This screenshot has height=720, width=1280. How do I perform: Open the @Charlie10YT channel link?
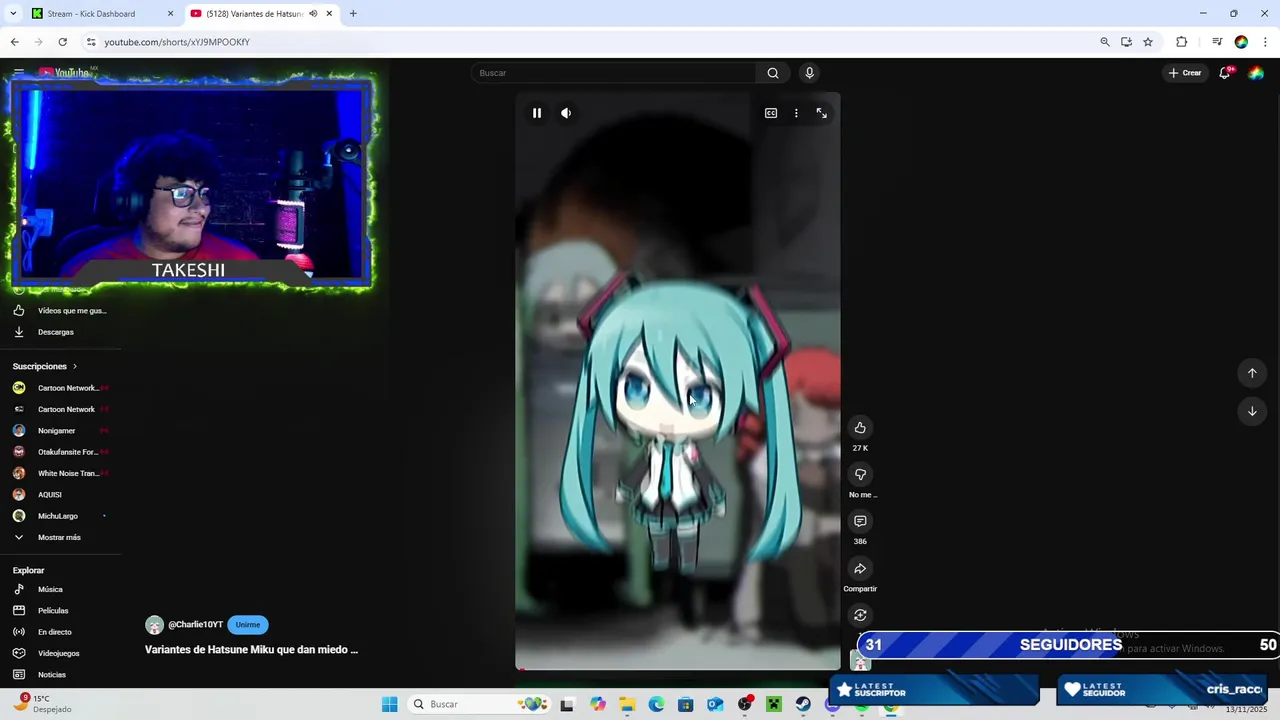pyautogui.click(x=195, y=625)
